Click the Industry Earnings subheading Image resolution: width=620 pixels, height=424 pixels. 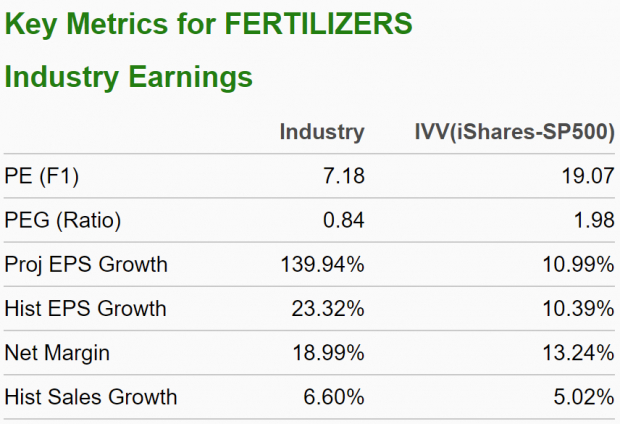(x=129, y=77)
